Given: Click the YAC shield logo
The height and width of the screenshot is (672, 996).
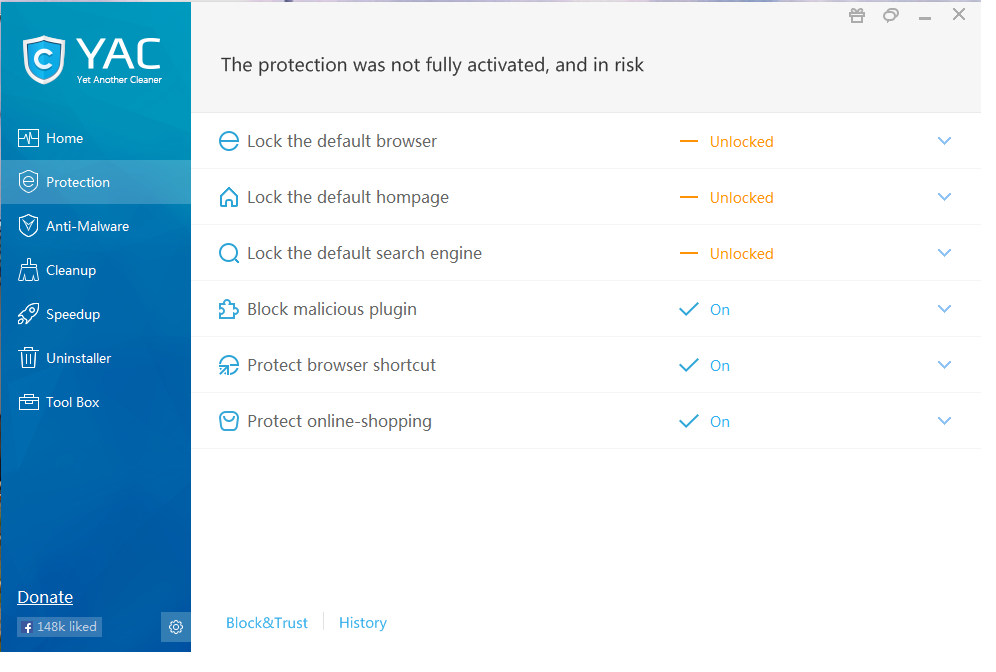Looking at the screenshot, I should point(43,58).
